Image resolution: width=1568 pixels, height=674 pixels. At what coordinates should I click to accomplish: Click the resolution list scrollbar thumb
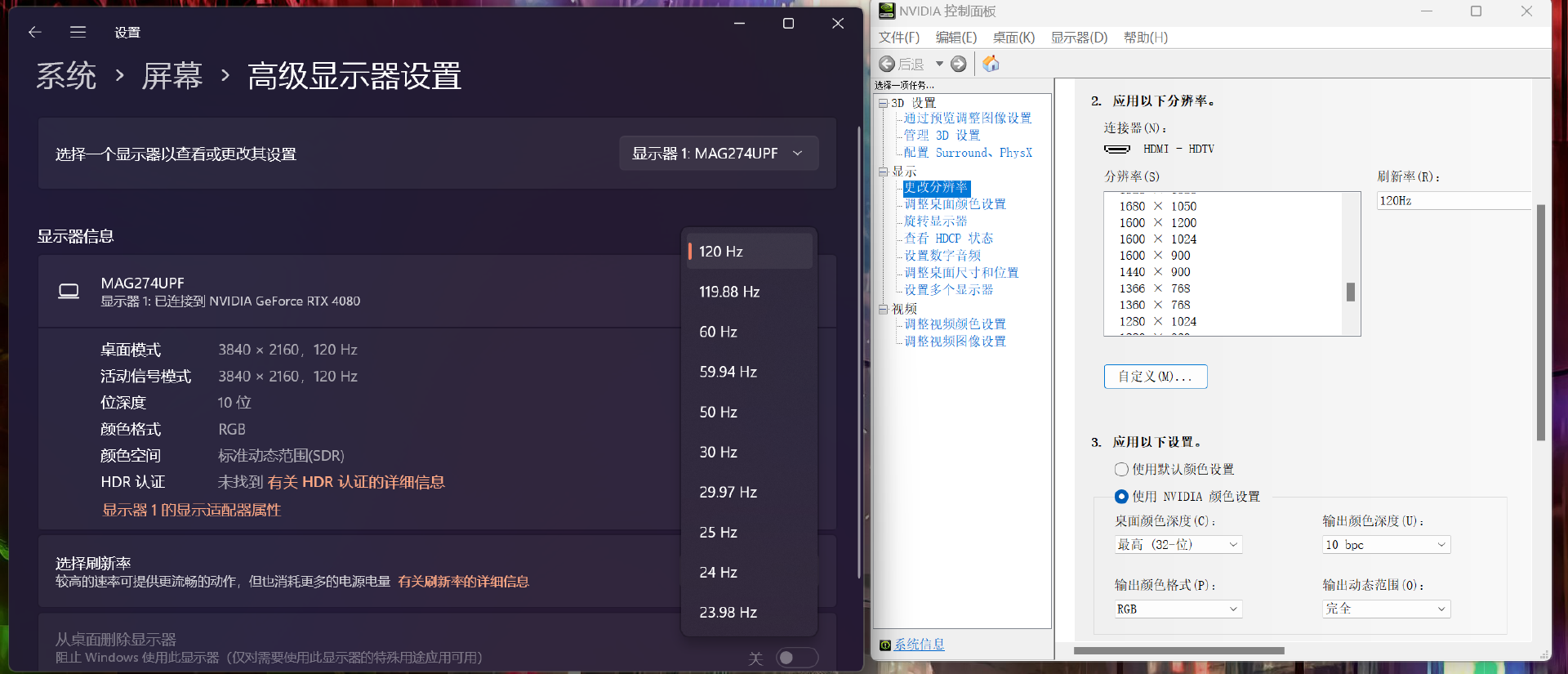pyautogui.click(x=1351, y=292)
